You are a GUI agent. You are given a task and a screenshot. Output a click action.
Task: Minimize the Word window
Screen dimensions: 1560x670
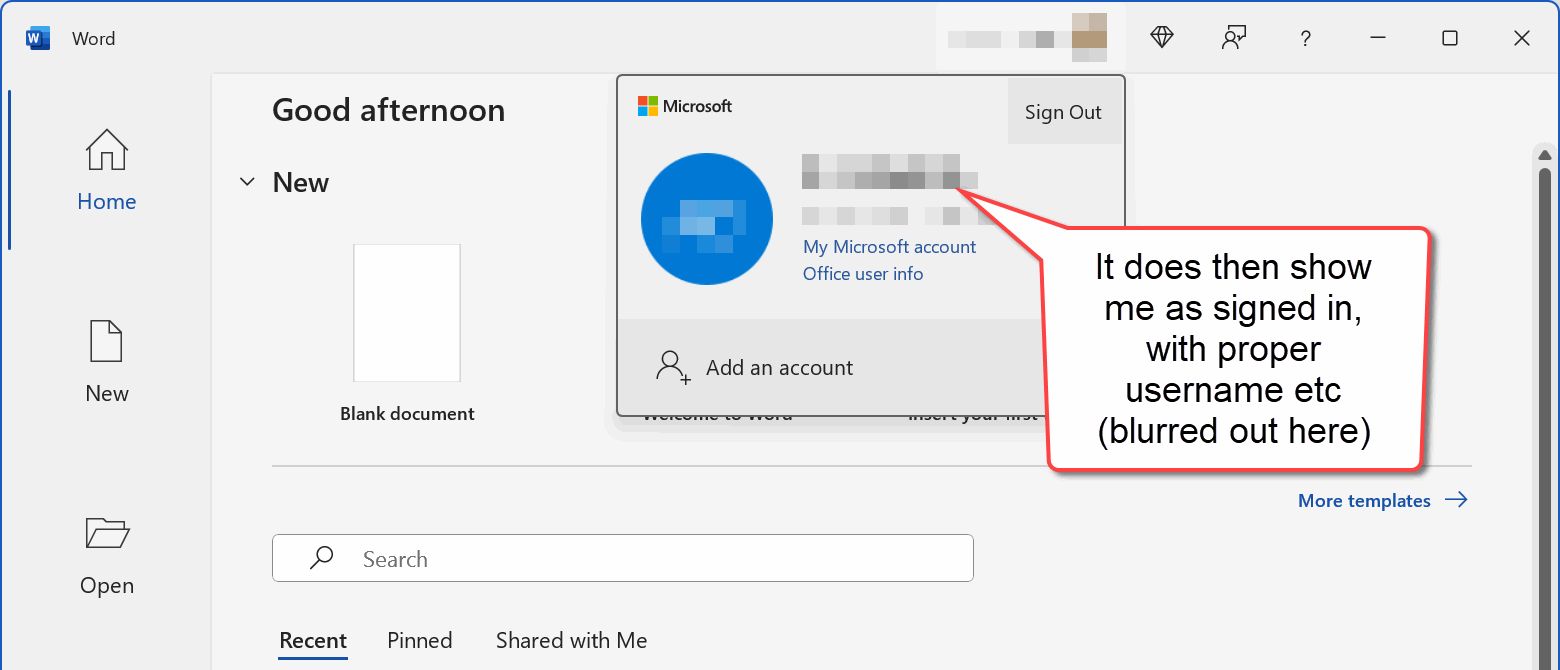pos(1378,38)
